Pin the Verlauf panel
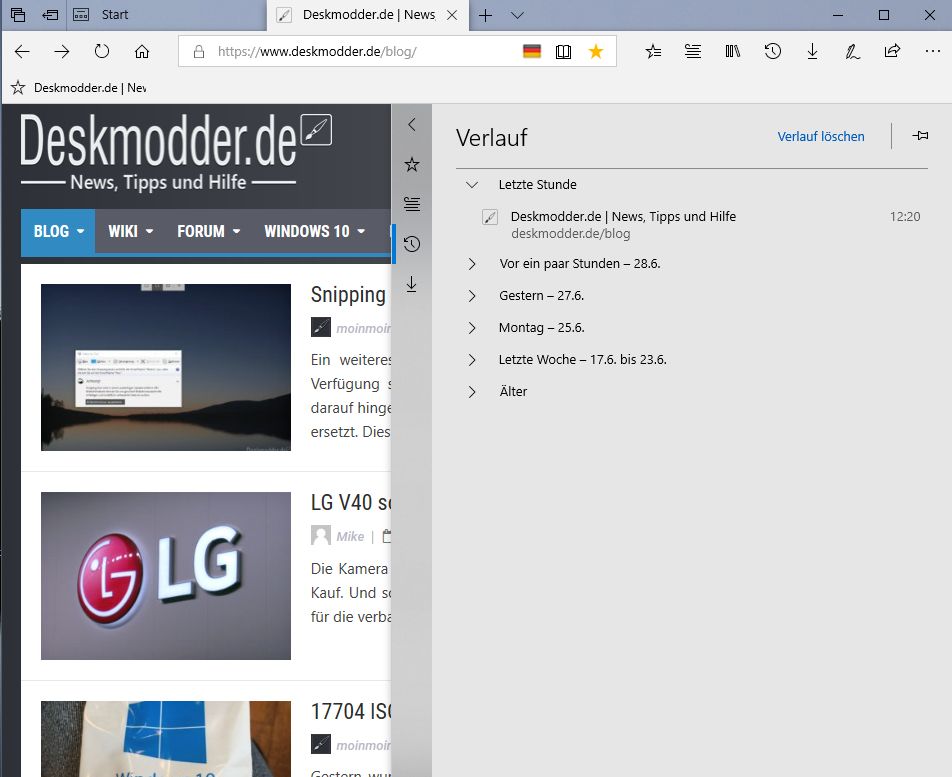The height and width of the screenshot is (777, 952). [x=920, y=136]
